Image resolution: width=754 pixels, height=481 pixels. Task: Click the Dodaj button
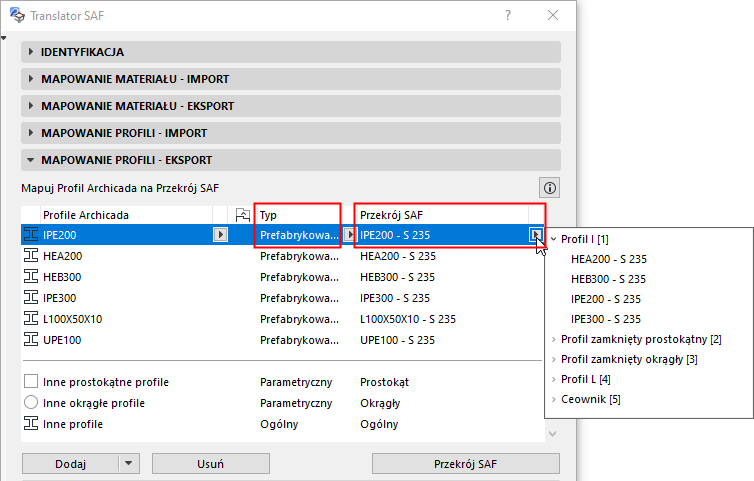click(x=70, y=464)
